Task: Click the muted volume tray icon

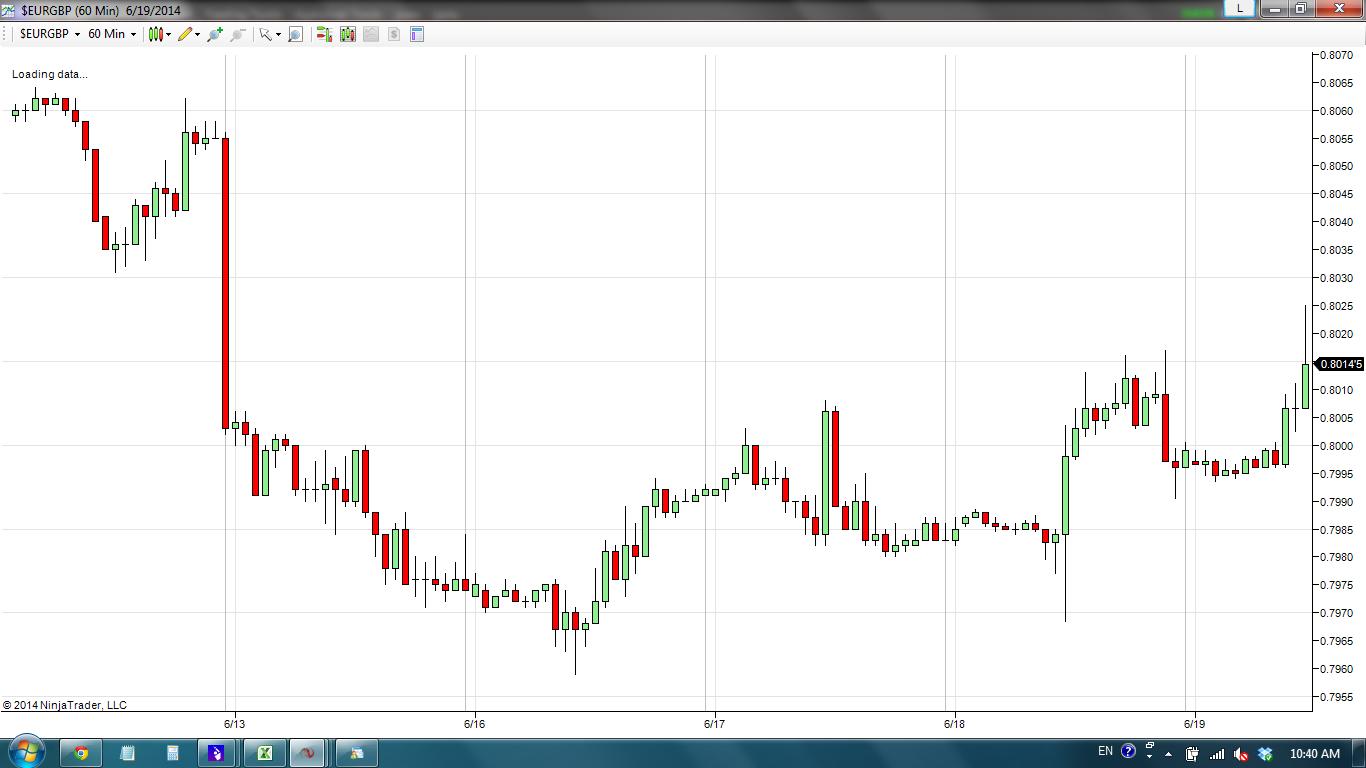Action: pos(1241,753)
